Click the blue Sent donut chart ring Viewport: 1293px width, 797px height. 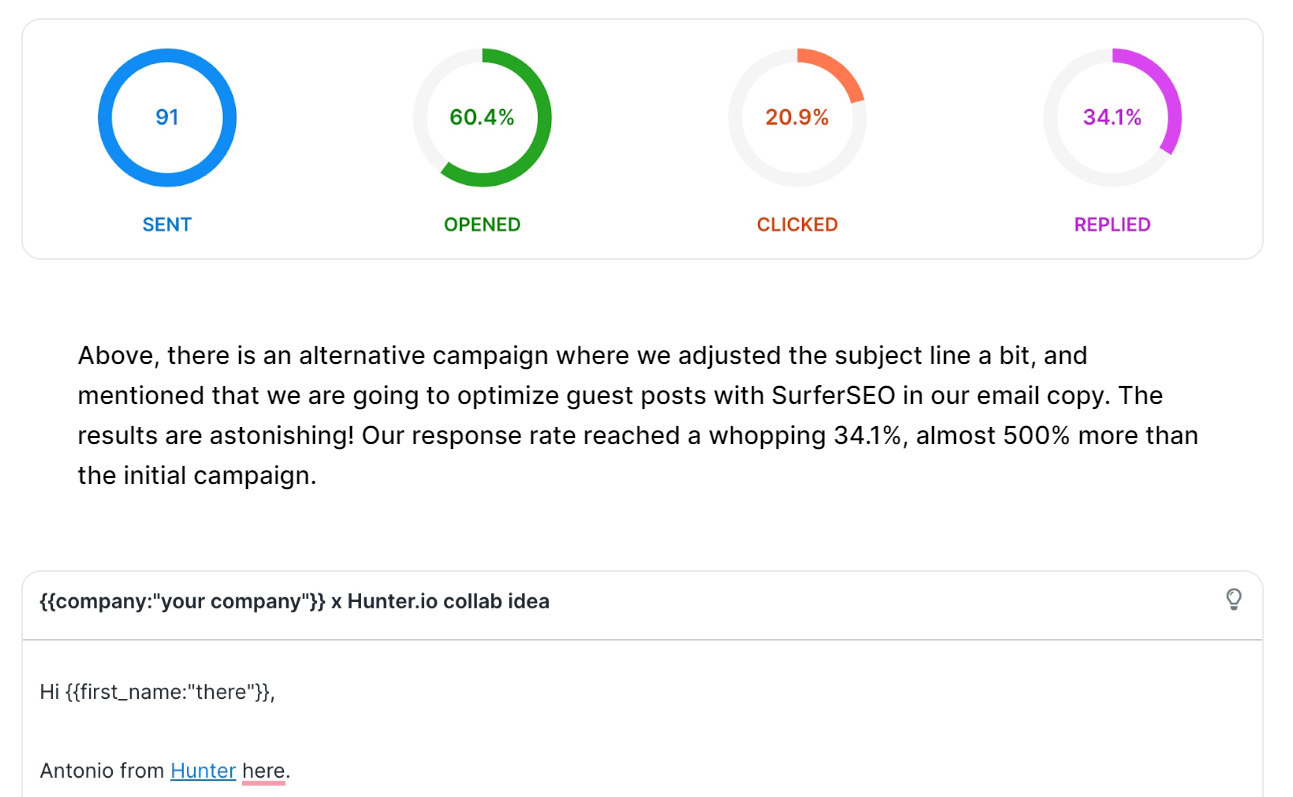click(105, 117)
